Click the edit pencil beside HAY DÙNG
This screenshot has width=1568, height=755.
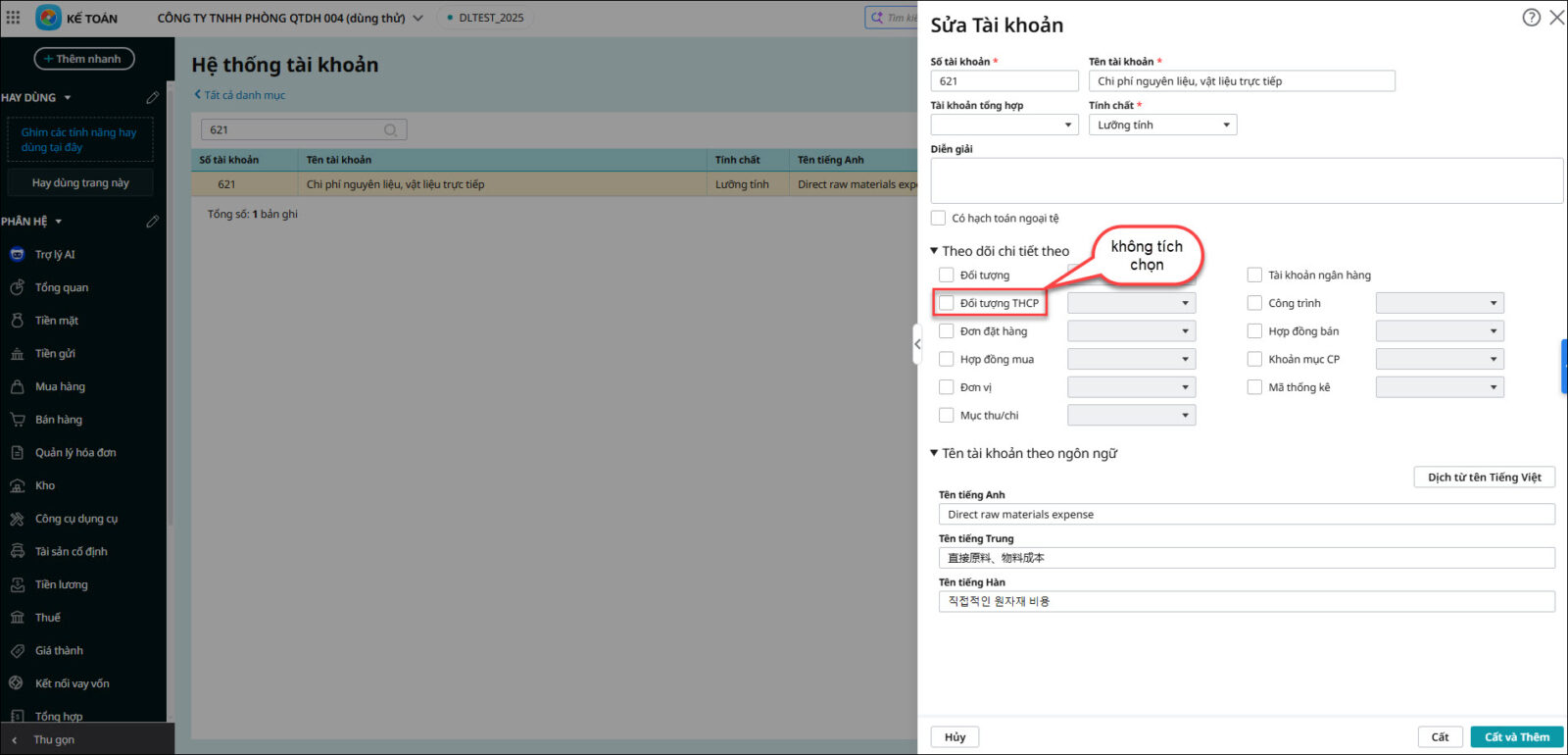152,98
